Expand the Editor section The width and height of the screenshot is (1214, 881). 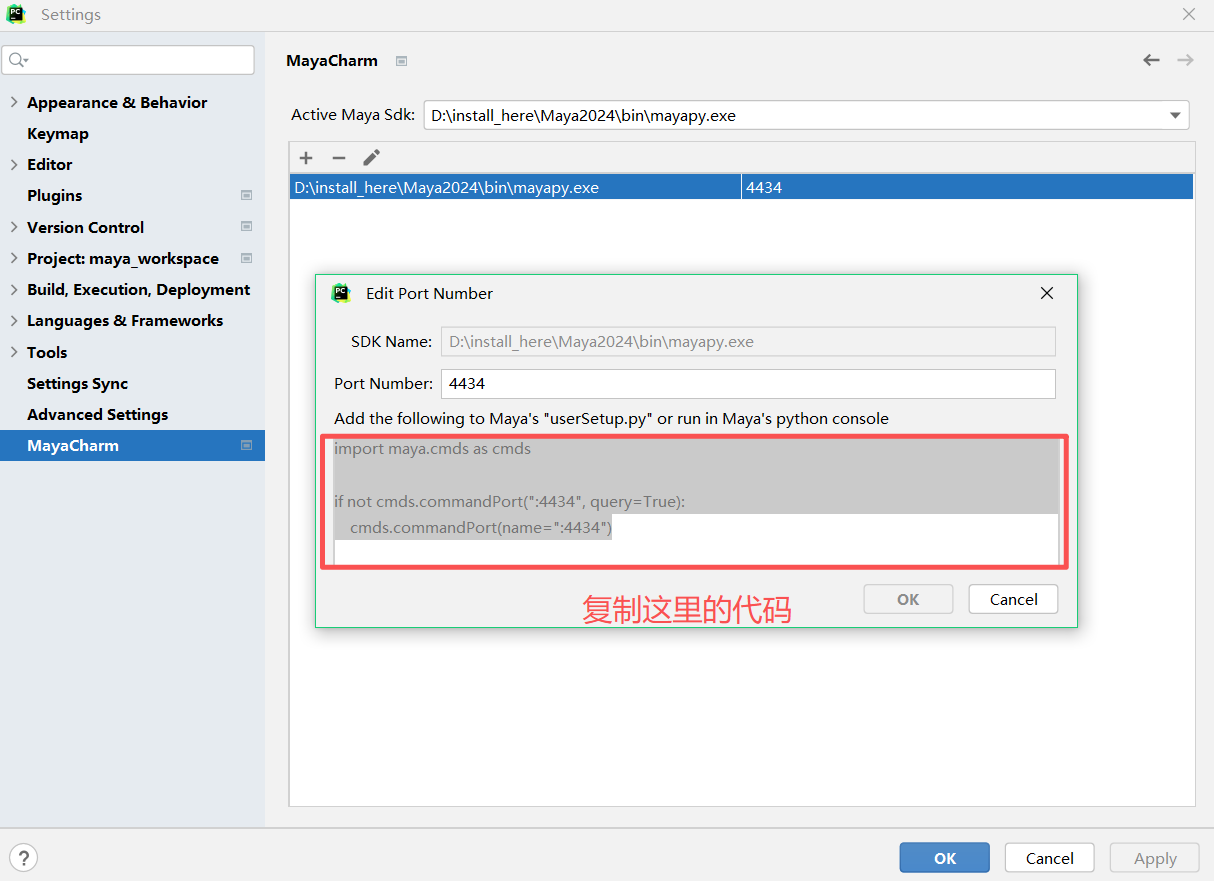tap(14, 164)
